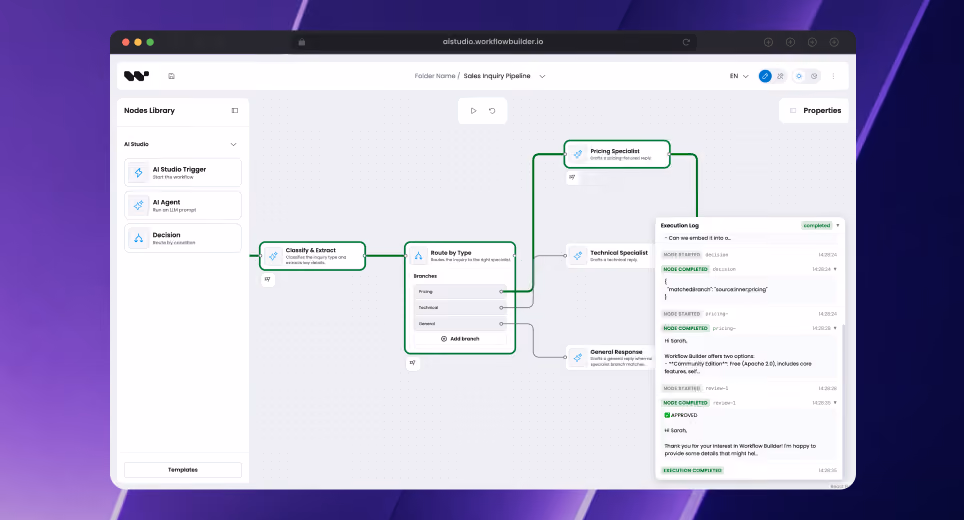This screenshot has height=520, width=964.
Task: Click the Route by Type node icon
Action: [418, 256]
